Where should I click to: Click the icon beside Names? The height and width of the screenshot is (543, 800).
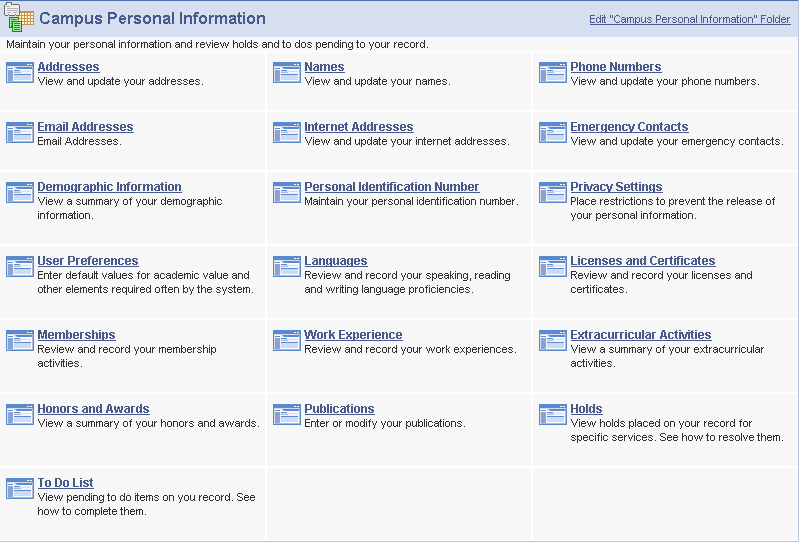pyautogui.click(x=287, y=72)
